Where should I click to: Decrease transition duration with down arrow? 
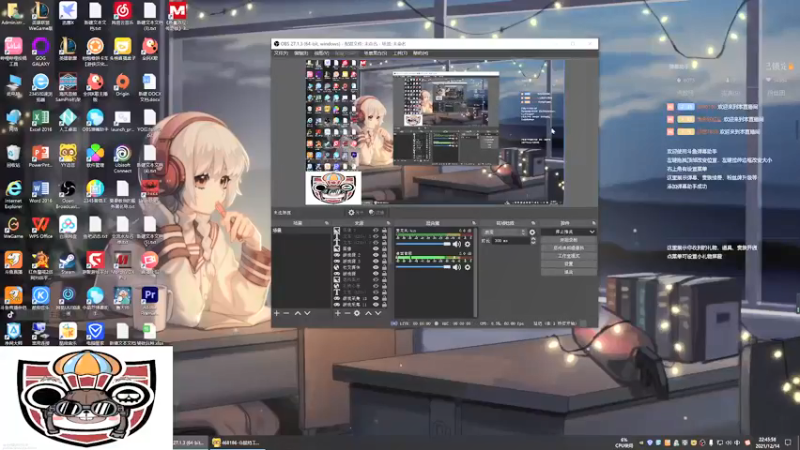[533, 243]
